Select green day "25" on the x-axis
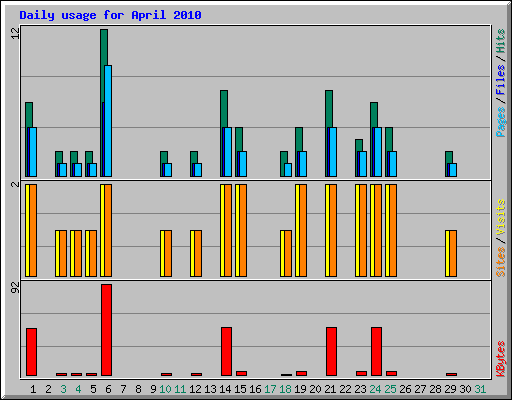This screenshot has height=400, width=512. pos(390,389)
